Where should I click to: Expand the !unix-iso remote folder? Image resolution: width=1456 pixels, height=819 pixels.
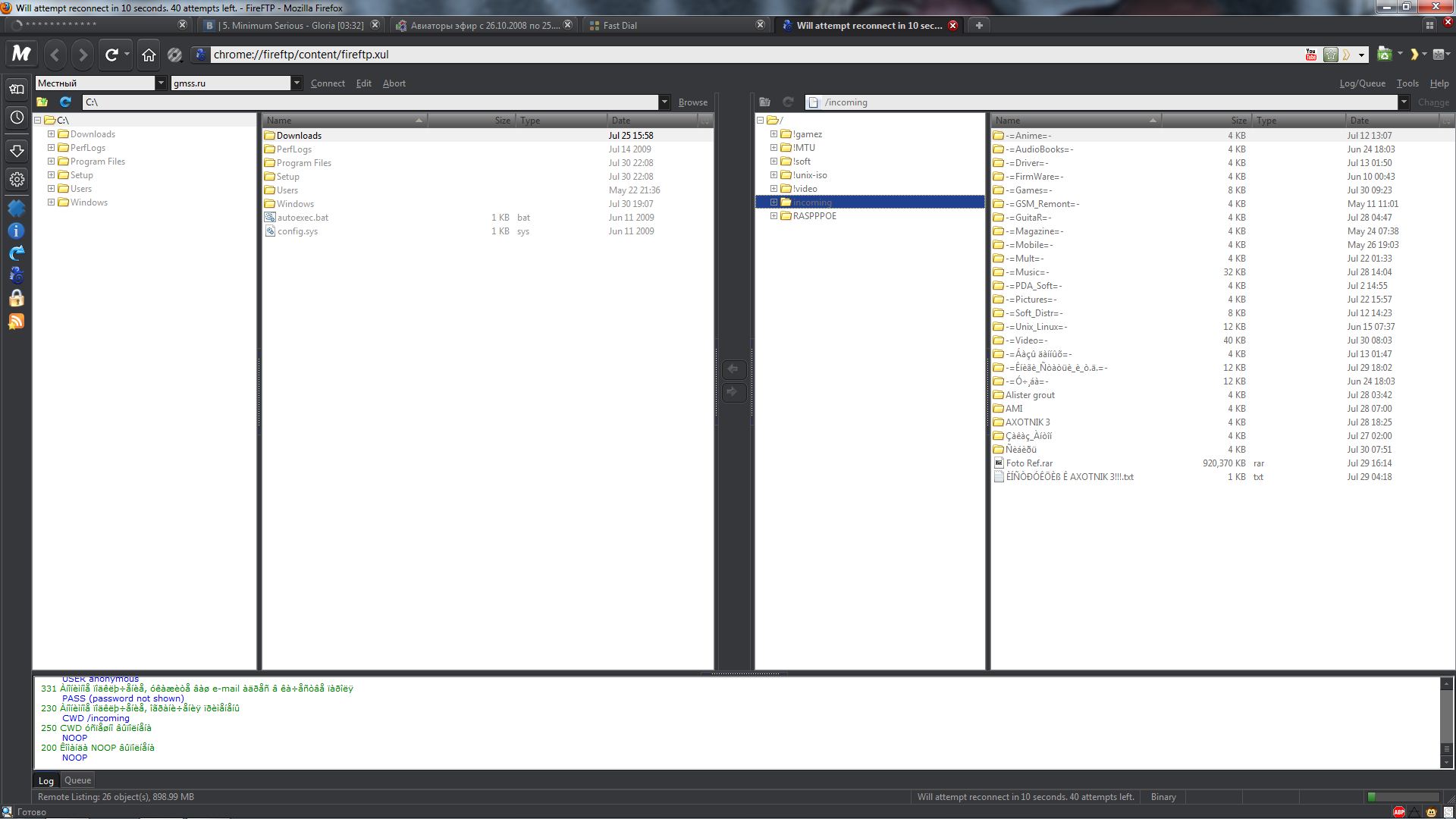tap(774, 175)
